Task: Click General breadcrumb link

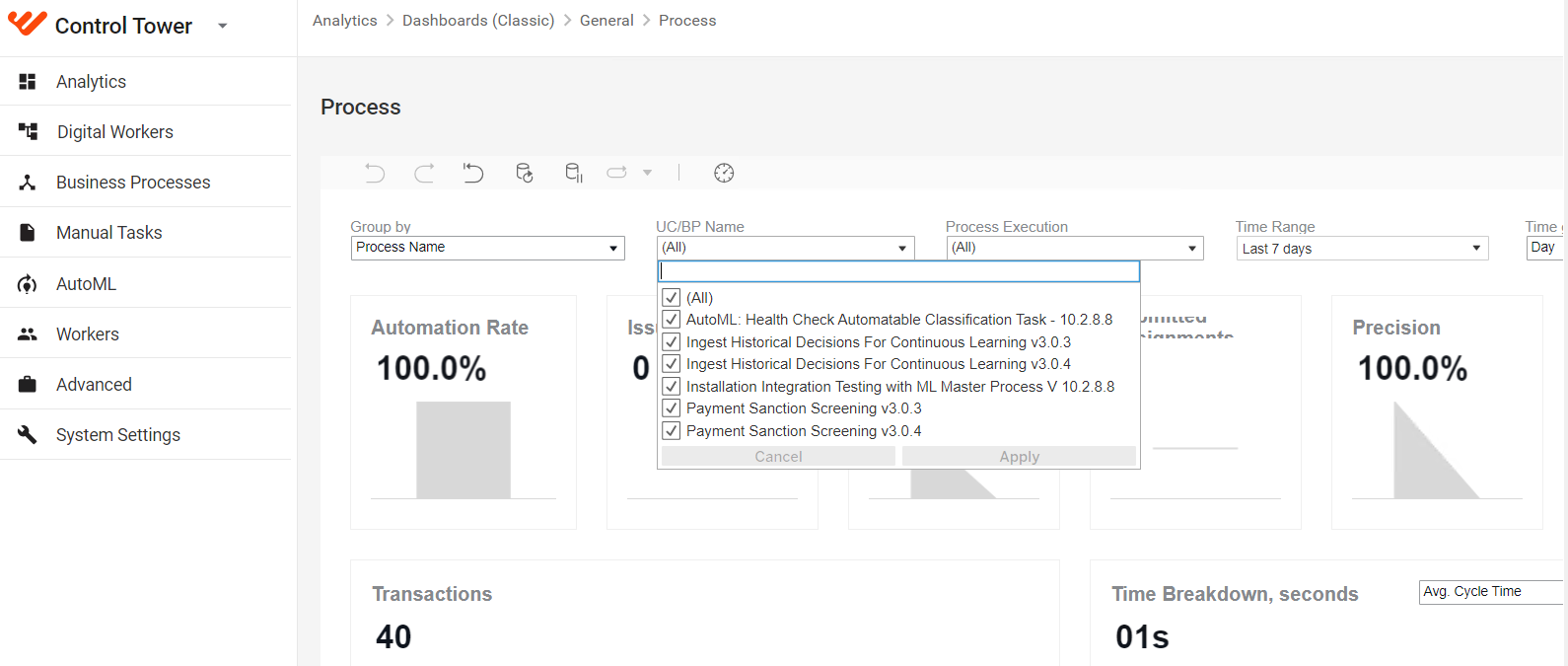Action: pyautogui.click(x=606, y=21)
